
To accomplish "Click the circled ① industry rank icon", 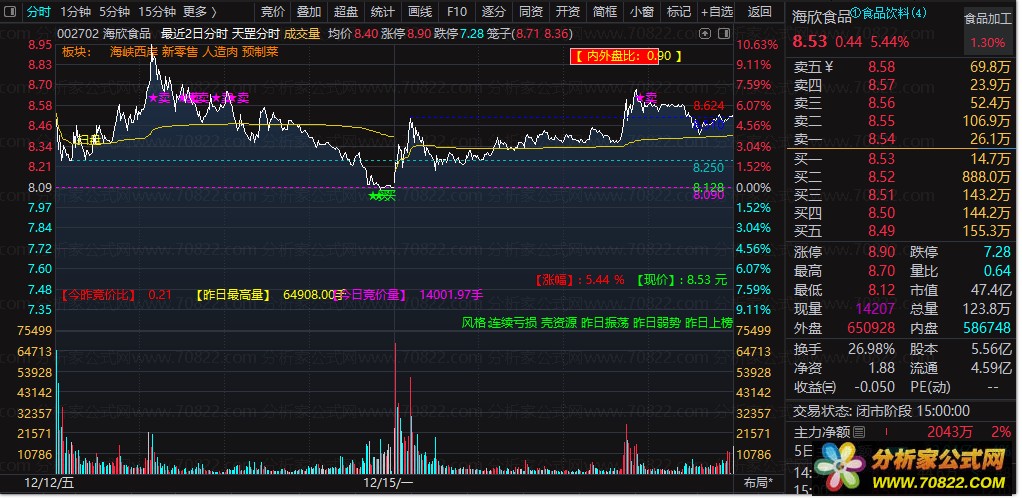I will [x=856, y=13].
